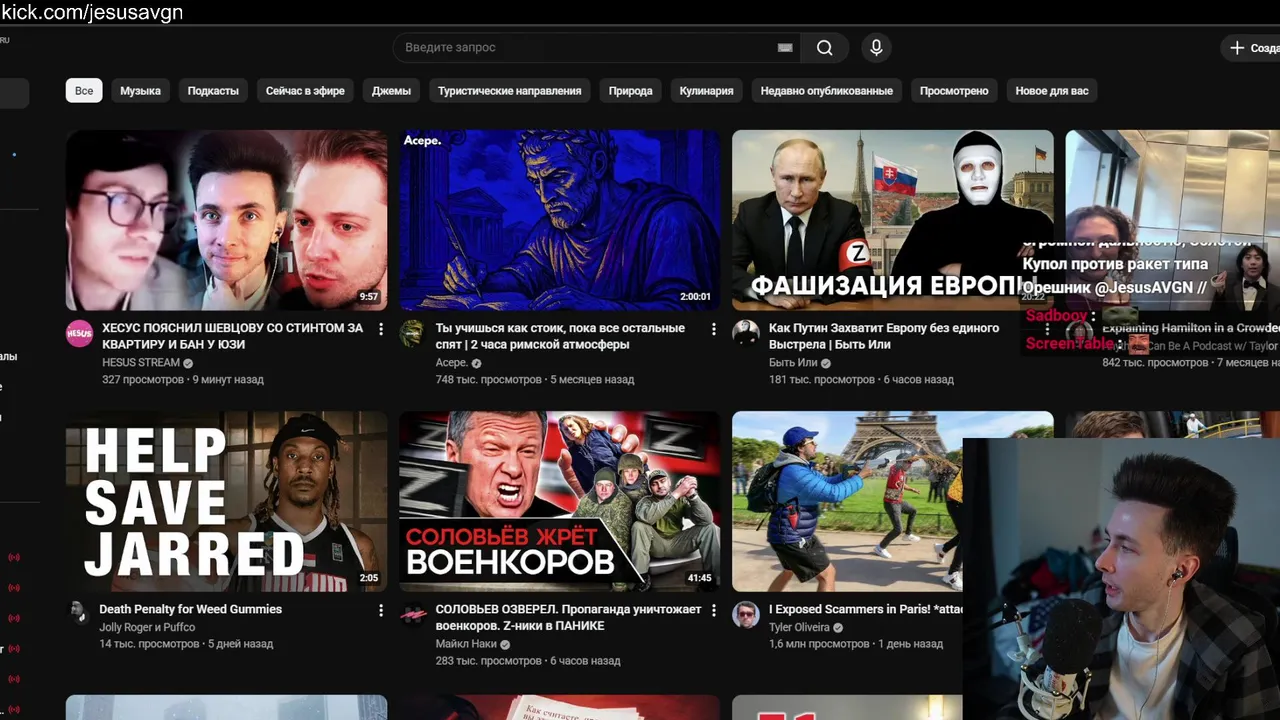Open thumbnail of ХЕСУС ПОЯСНИЛ ШЕВЦОВУ video
The width and height of the screenshot is (1280, 720).
226,220
